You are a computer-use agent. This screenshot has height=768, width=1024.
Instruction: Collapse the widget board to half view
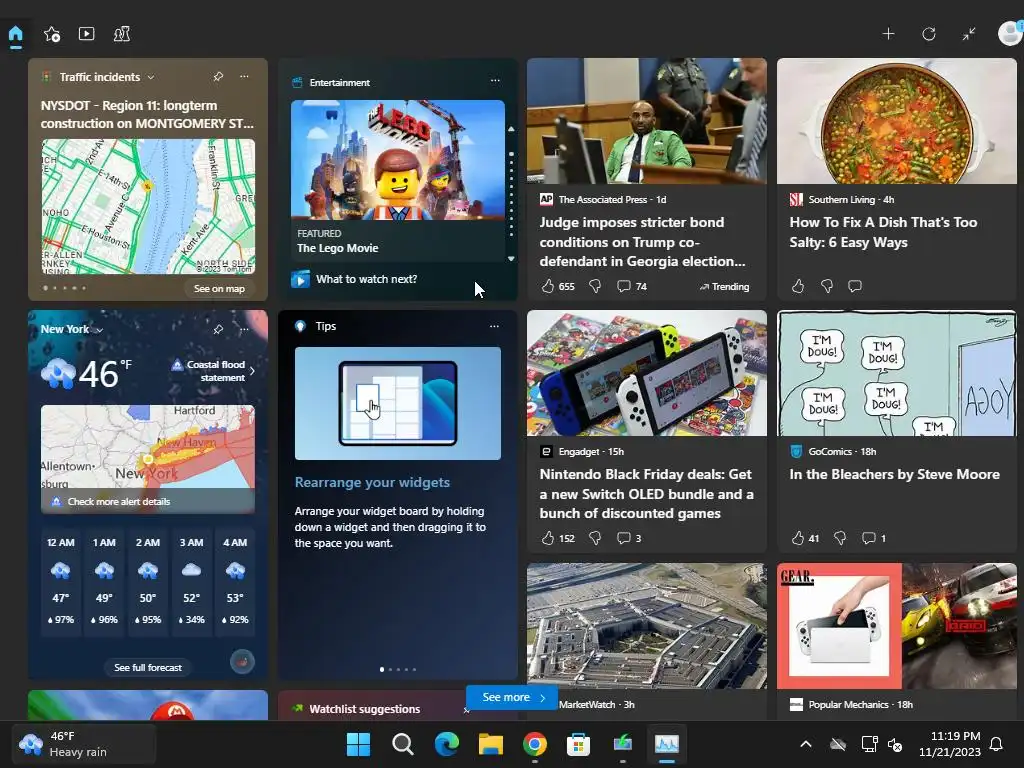(x=969, y=34)
